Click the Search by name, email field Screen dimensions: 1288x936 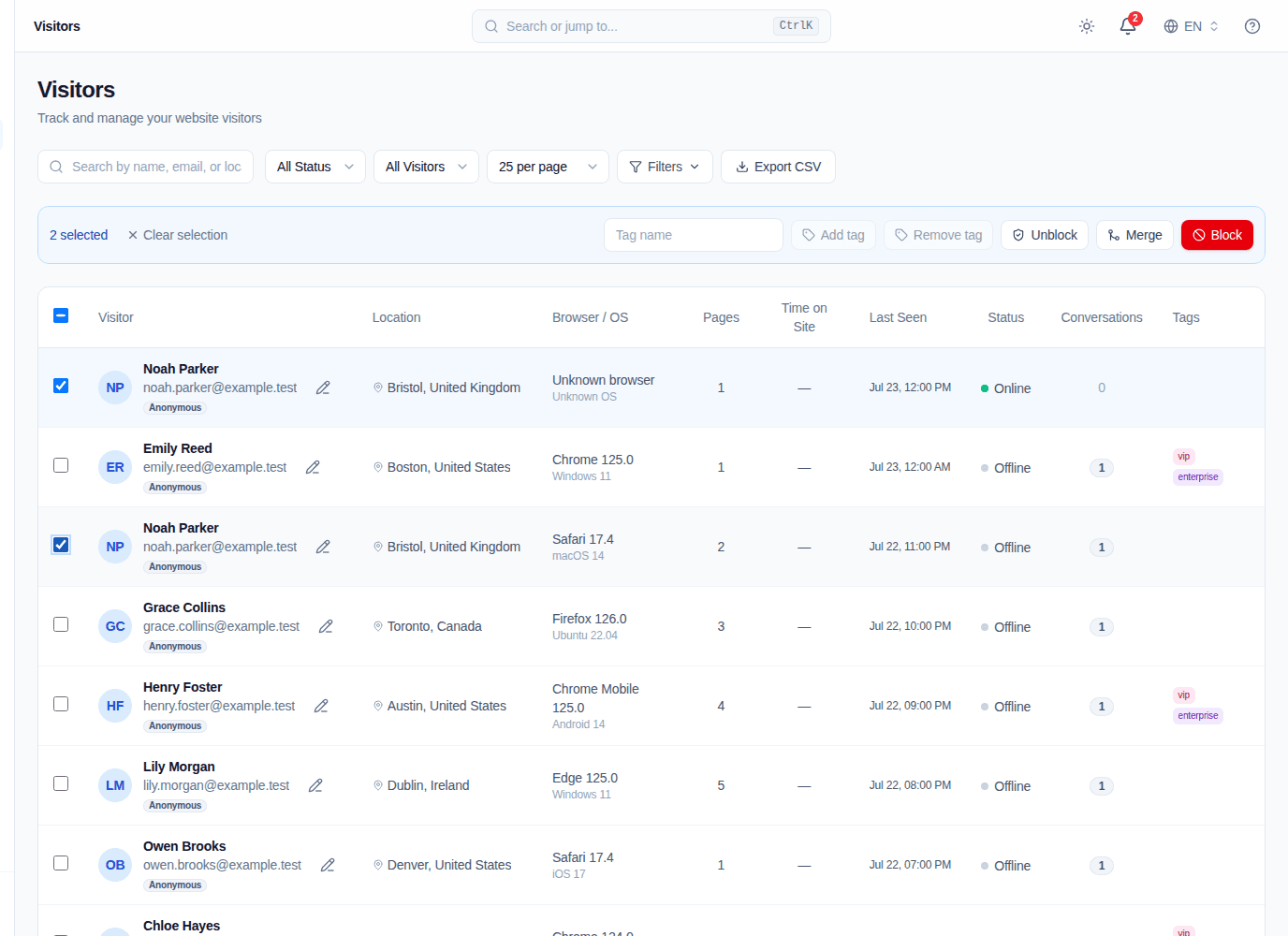click(x=145, y=167)
